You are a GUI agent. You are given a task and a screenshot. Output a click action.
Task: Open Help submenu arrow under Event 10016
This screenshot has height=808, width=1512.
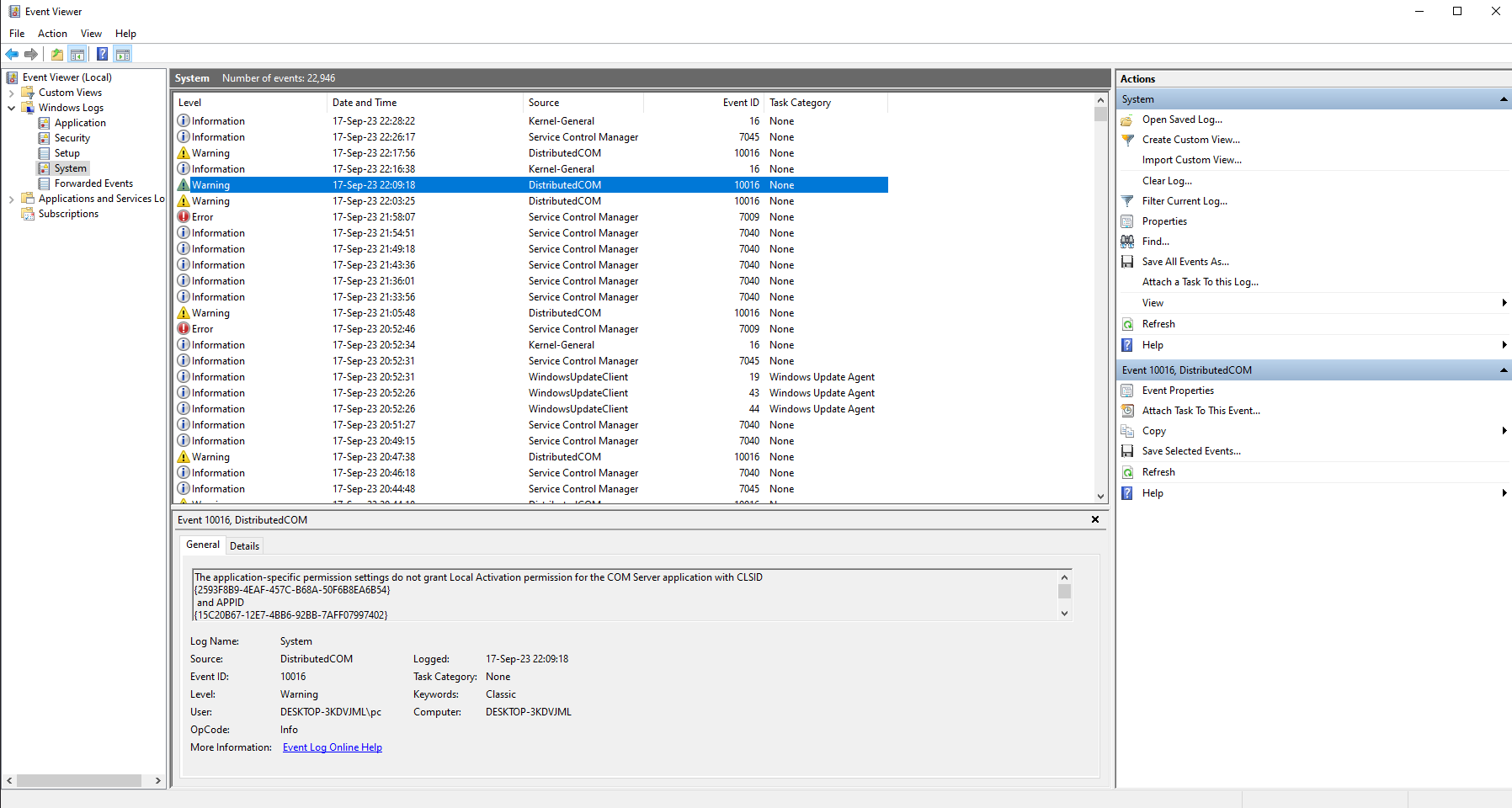click(x=1504, y=493)
